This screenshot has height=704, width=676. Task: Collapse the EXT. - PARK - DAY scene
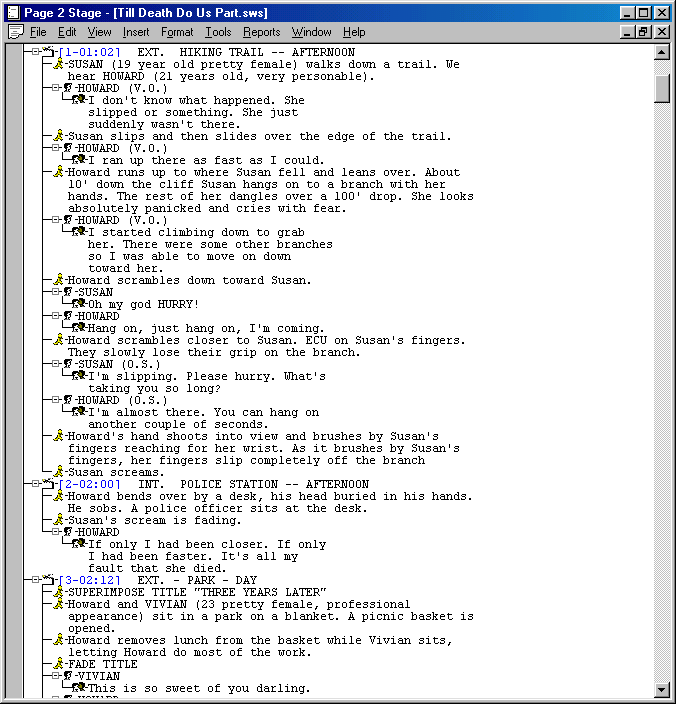[36, 580]
